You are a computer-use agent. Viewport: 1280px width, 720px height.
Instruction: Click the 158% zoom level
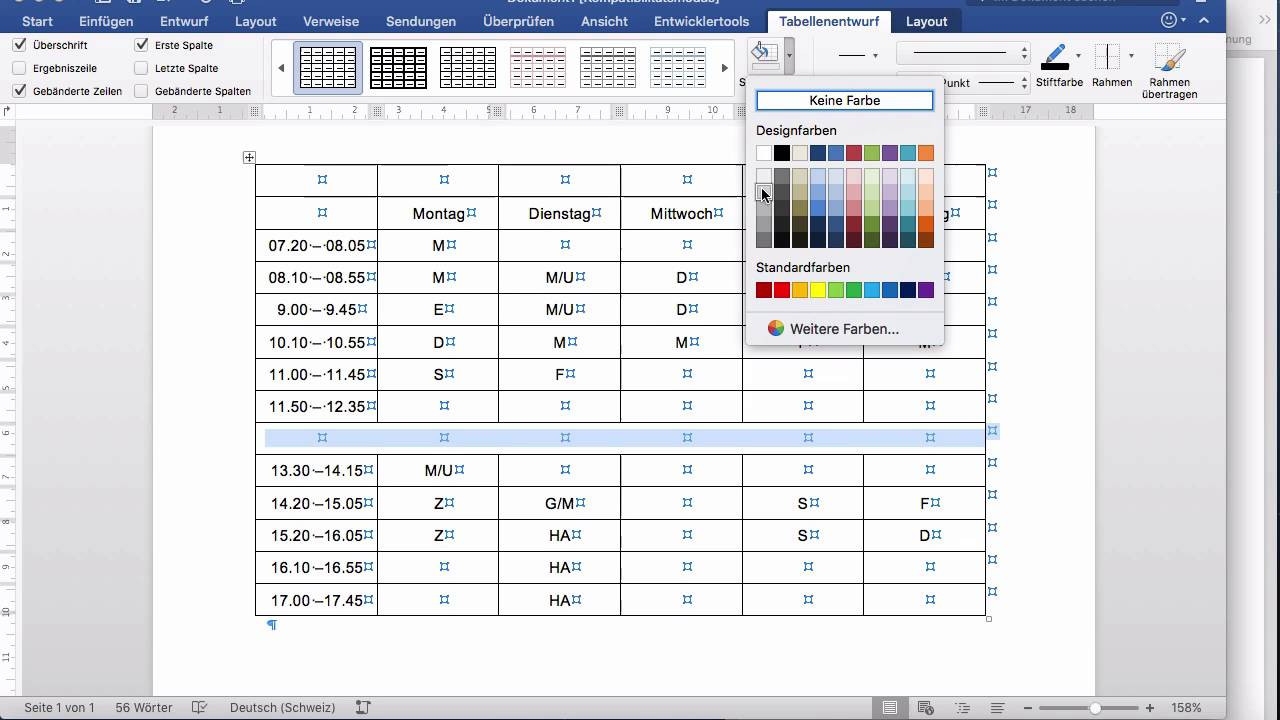pos(1187,707)
